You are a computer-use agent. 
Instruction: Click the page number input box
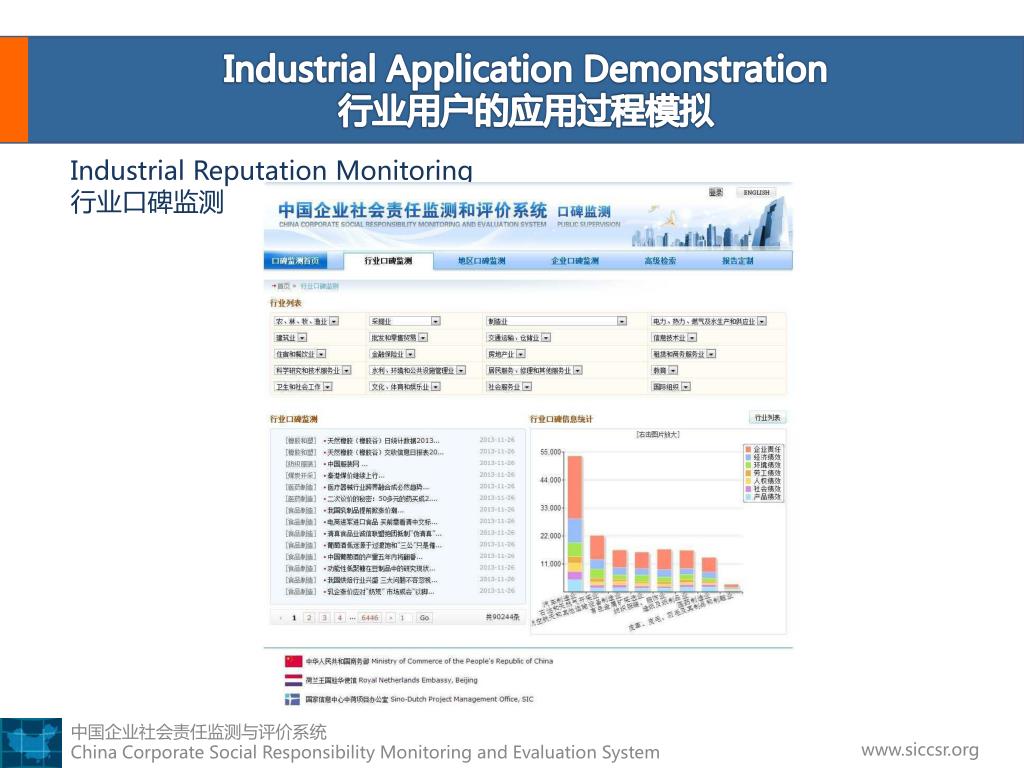tap(404, 618)
